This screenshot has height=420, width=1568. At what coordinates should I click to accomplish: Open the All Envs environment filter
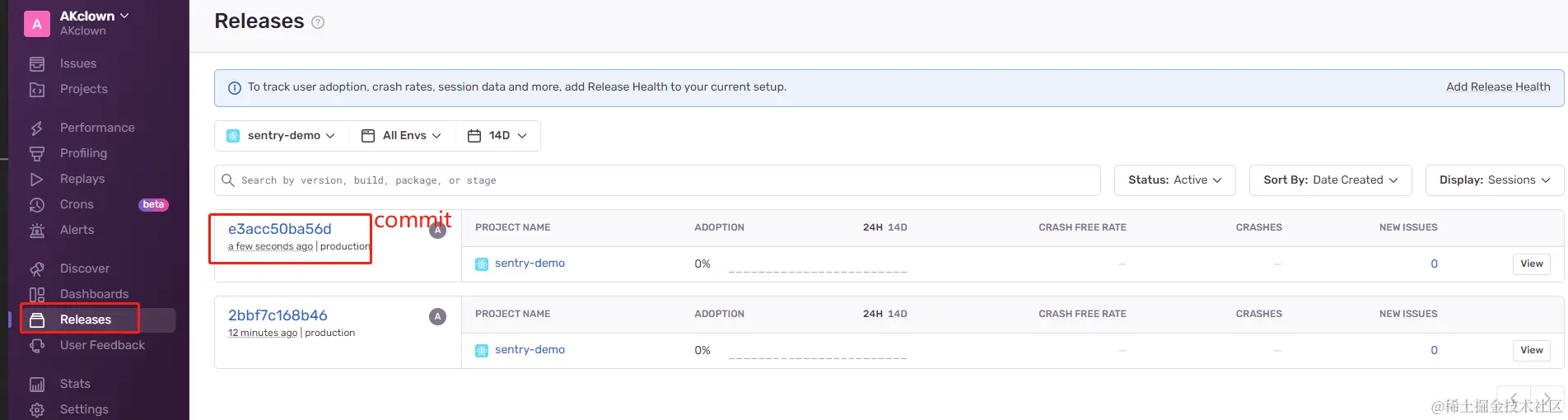pos(402,136)
